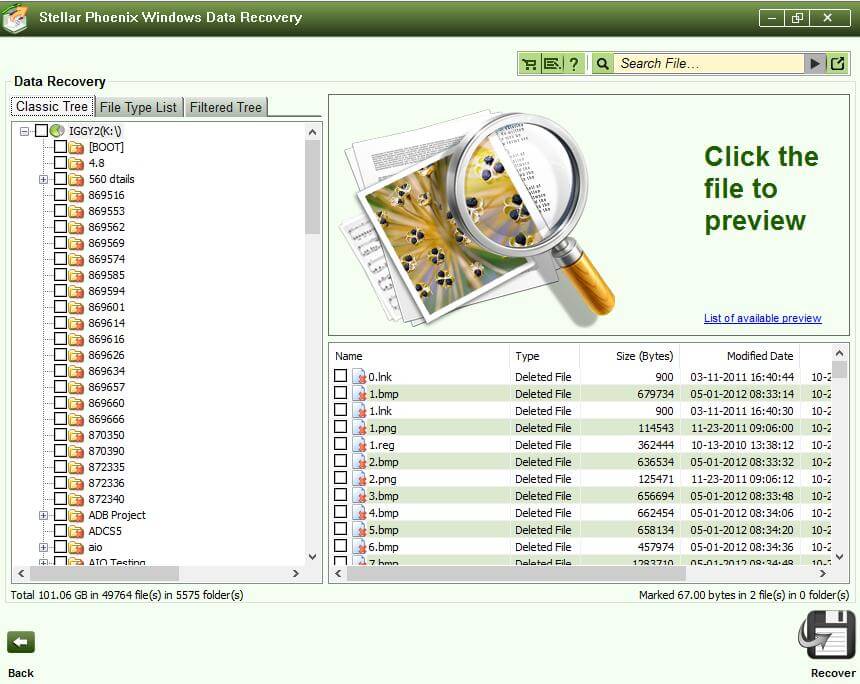Click the Recover floppy disk icon
The height and width of the screenshot is (684, 860).
827,635
